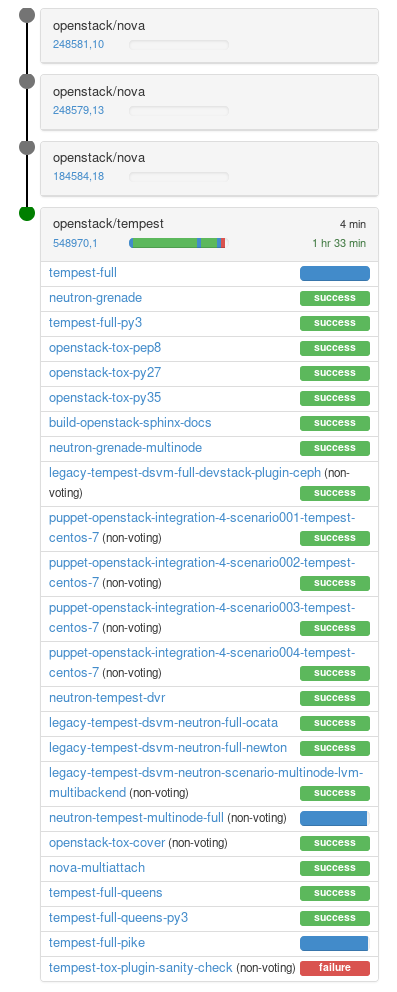Open change link 248579,13
397x992 pixels.
tap(78, 110)
